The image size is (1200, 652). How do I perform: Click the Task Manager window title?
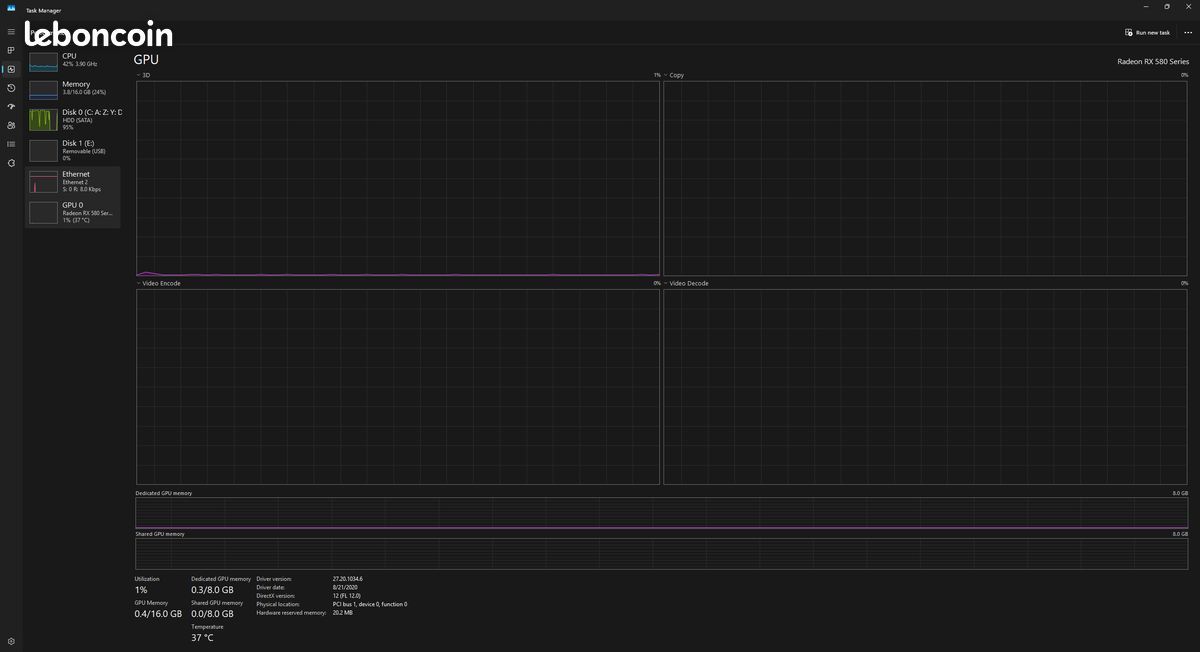click(43, 10)
